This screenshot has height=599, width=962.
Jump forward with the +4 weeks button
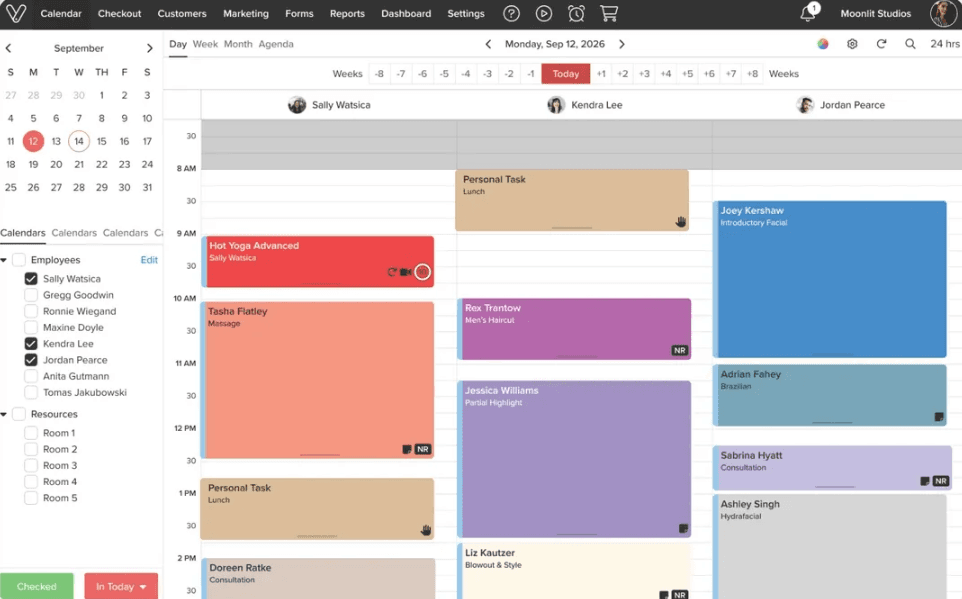pyautogui.click(x=666, y=74)
